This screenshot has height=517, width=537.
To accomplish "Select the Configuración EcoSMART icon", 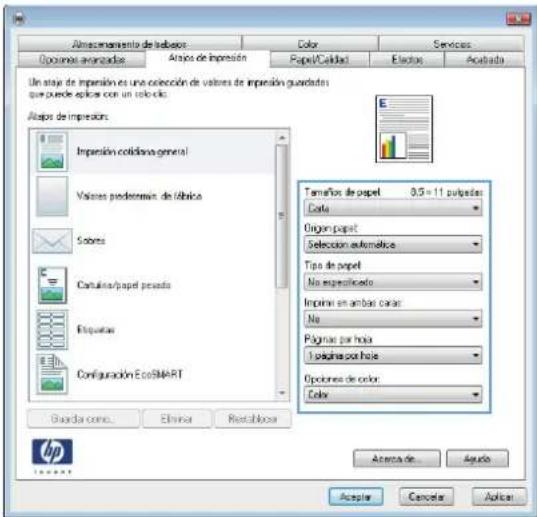I will [x=52, y=374].
